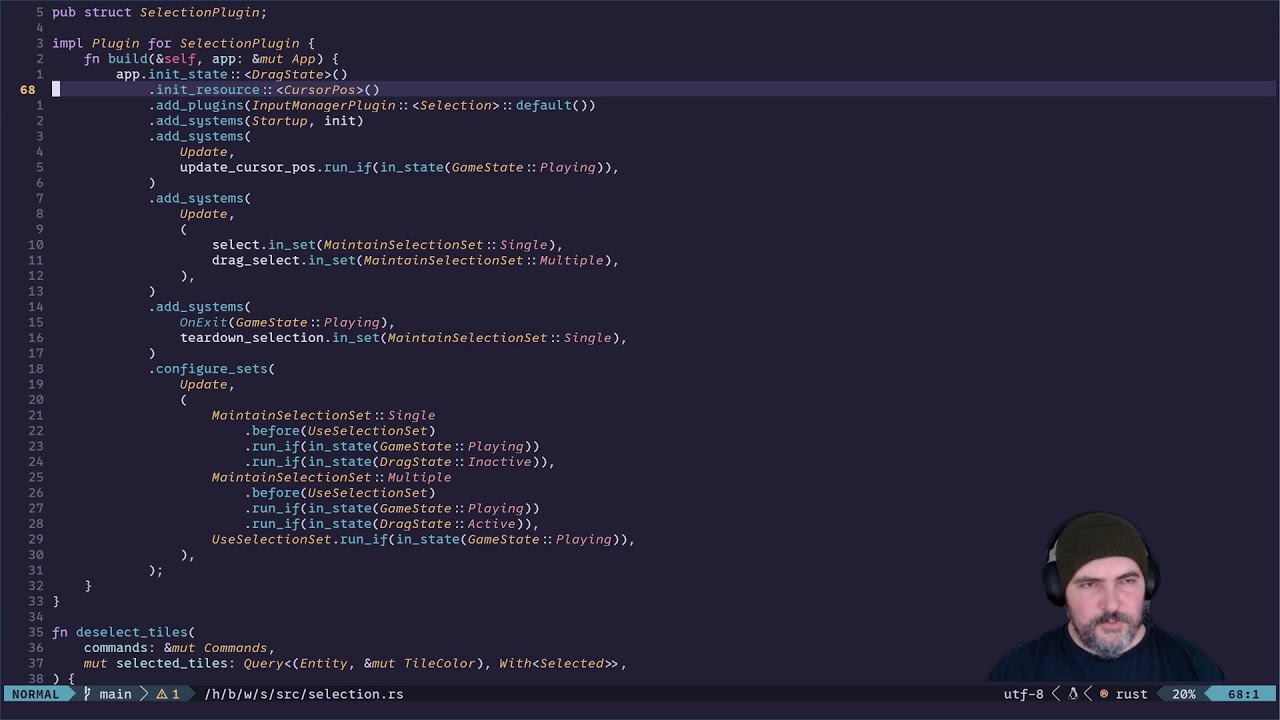Click MaintainSelectionSet::Multiple line

pyautogui.click(x=332, y=477)
